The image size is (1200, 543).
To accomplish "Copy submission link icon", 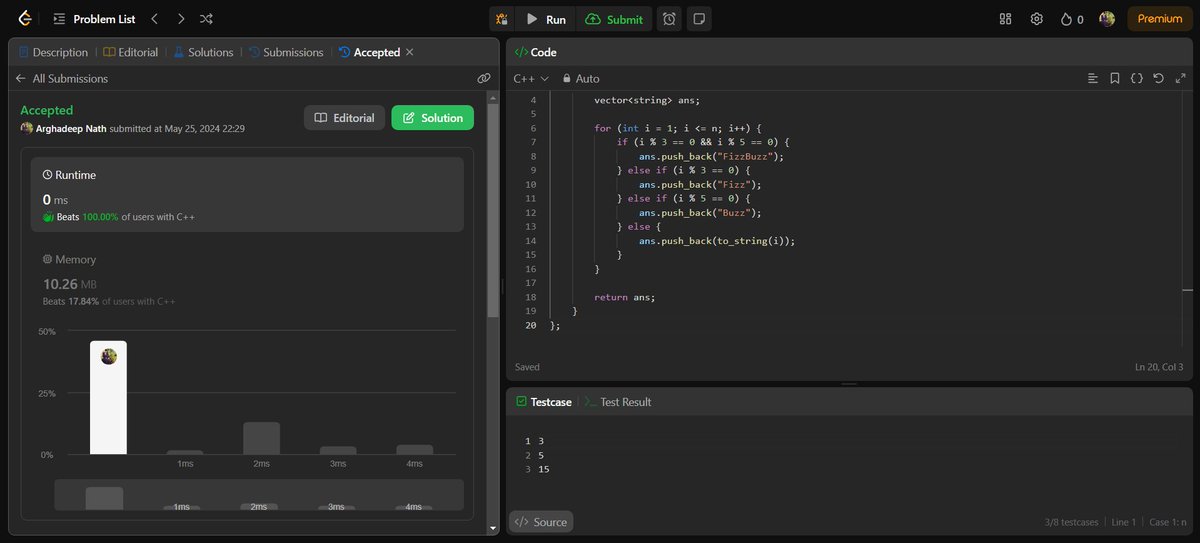I will (484, 78).
